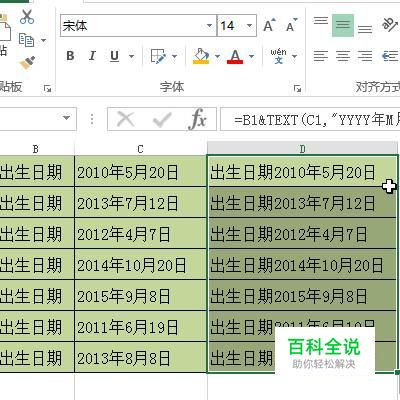Open the Borders dropdown arrow
The image size is (400, 400).
point(174,56)
